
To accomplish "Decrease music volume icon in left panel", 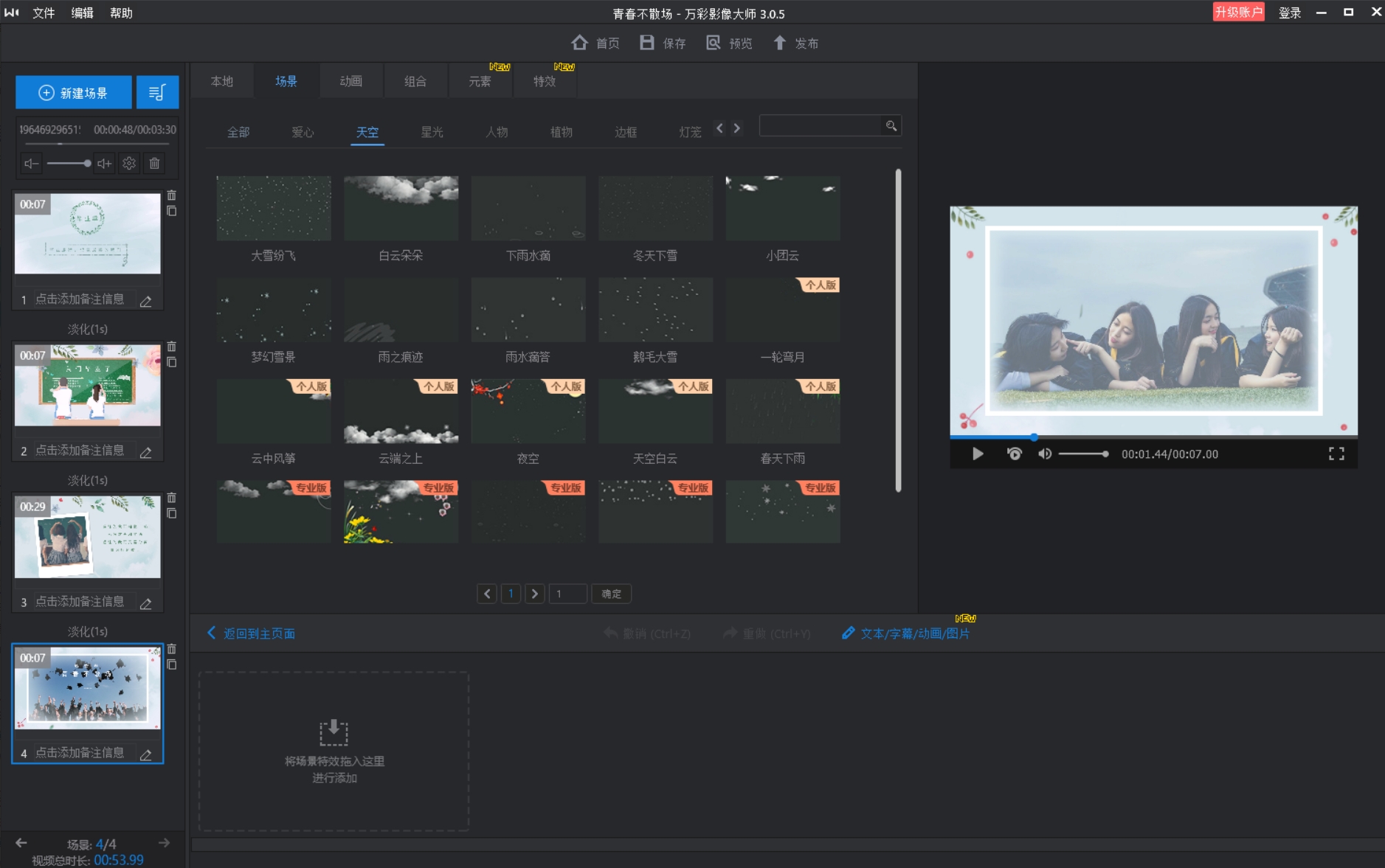I will (x=31, y=164).
